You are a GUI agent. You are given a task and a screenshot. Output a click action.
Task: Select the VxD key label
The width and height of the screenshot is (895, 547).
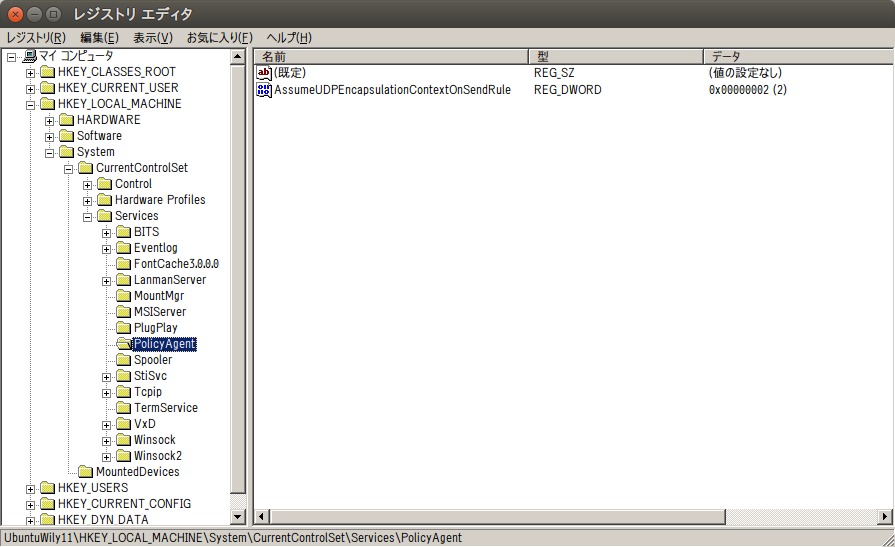pyautogui.click(x=145, y=424)
